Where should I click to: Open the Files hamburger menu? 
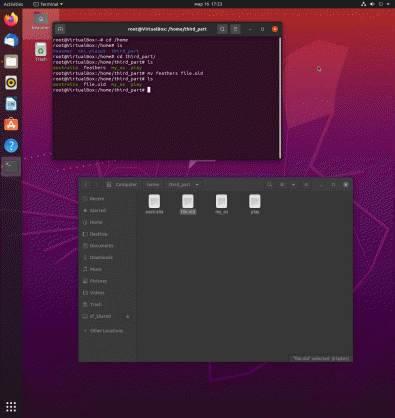tap(306, 184)
